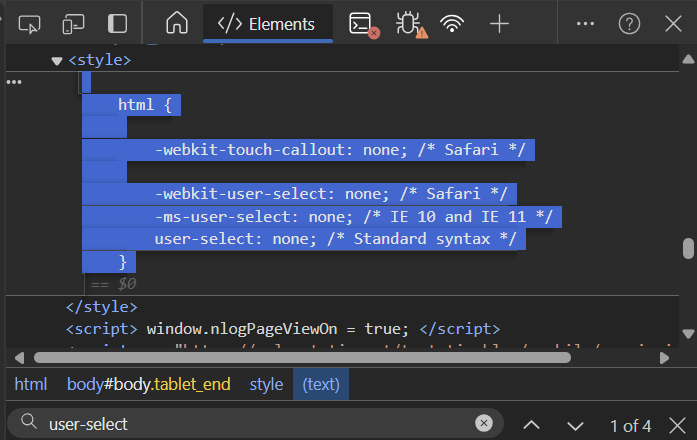Open the Console tool with error badge
697x440 pixels.
point(364,25)
